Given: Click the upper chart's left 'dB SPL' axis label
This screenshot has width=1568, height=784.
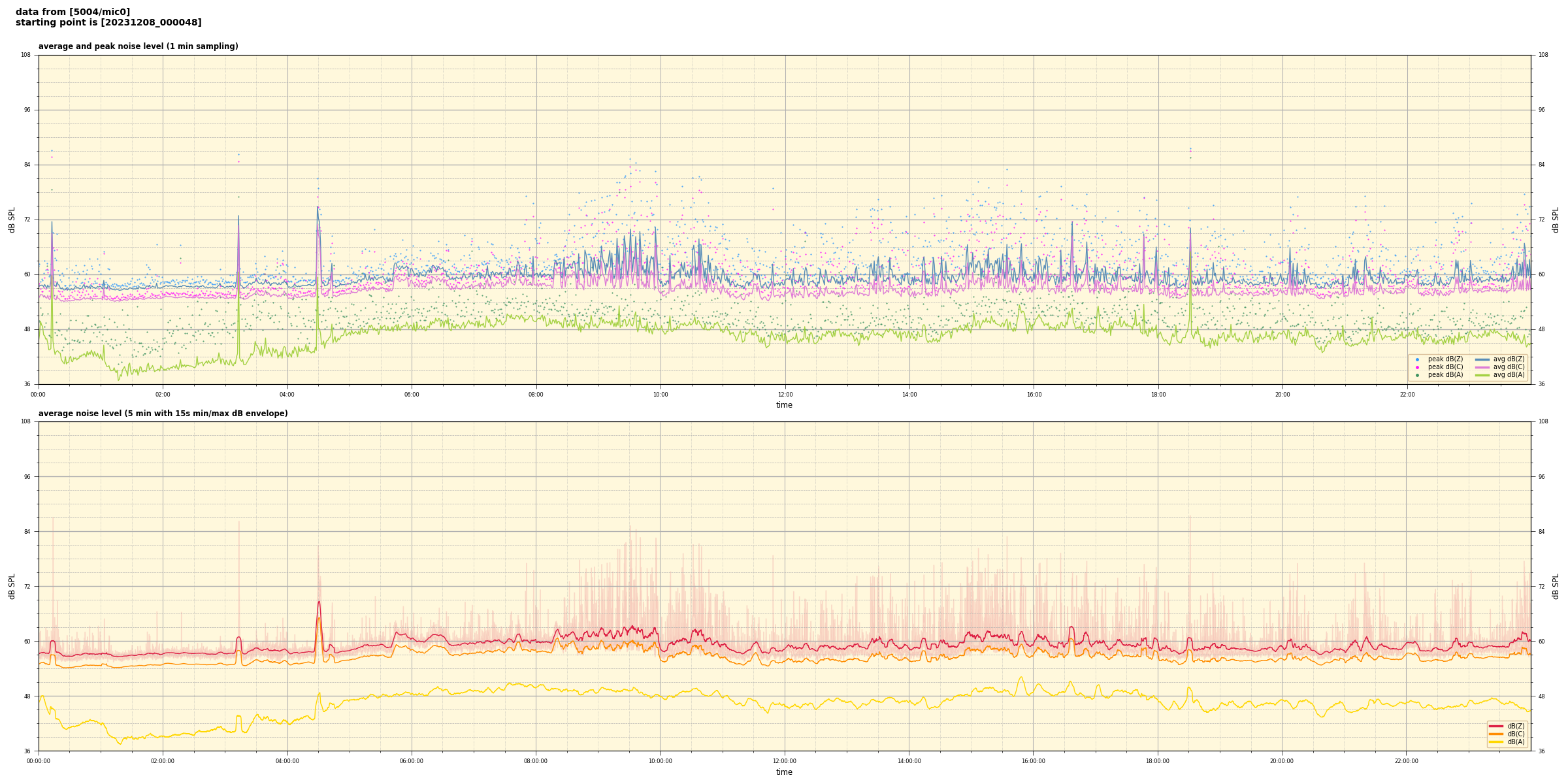Looking at the screenshot, I should (12, 220).
